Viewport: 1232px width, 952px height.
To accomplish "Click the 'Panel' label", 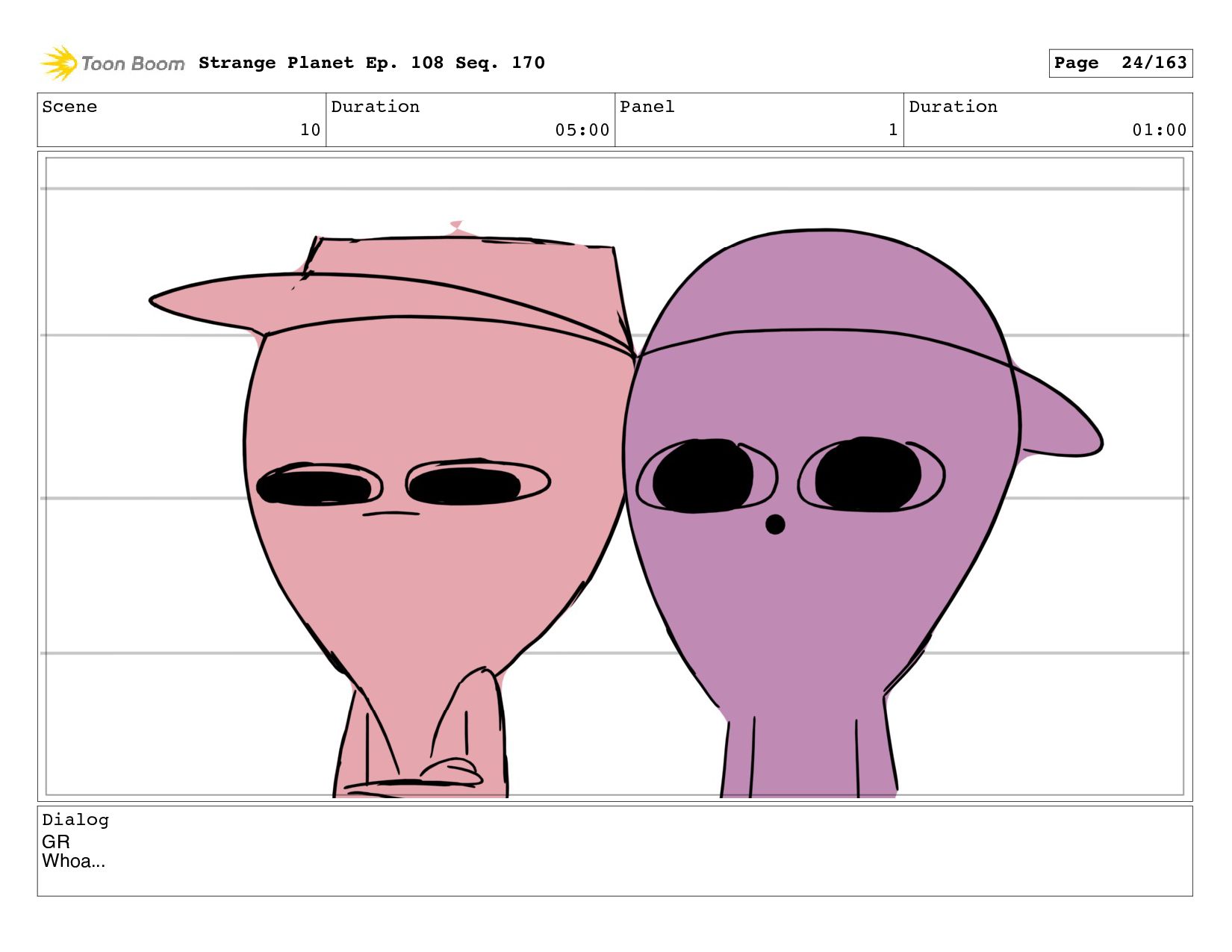I will (x=647, y=107).
